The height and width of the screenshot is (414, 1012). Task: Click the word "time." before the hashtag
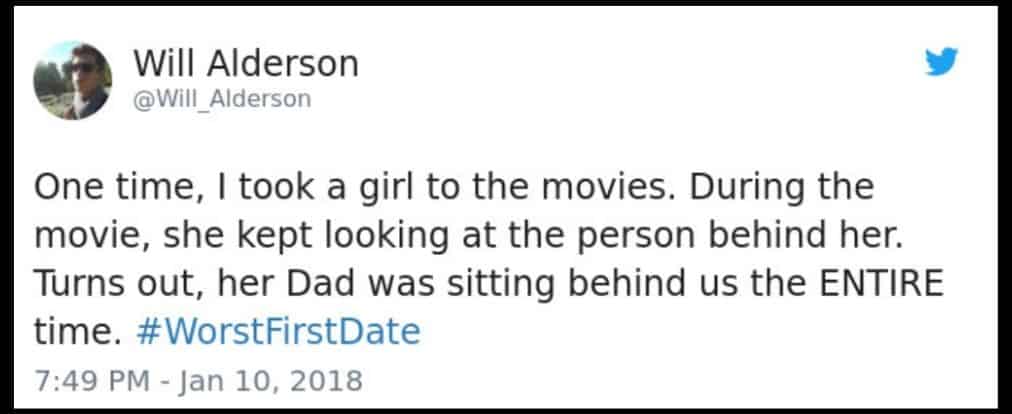click(x=69, y=331)
